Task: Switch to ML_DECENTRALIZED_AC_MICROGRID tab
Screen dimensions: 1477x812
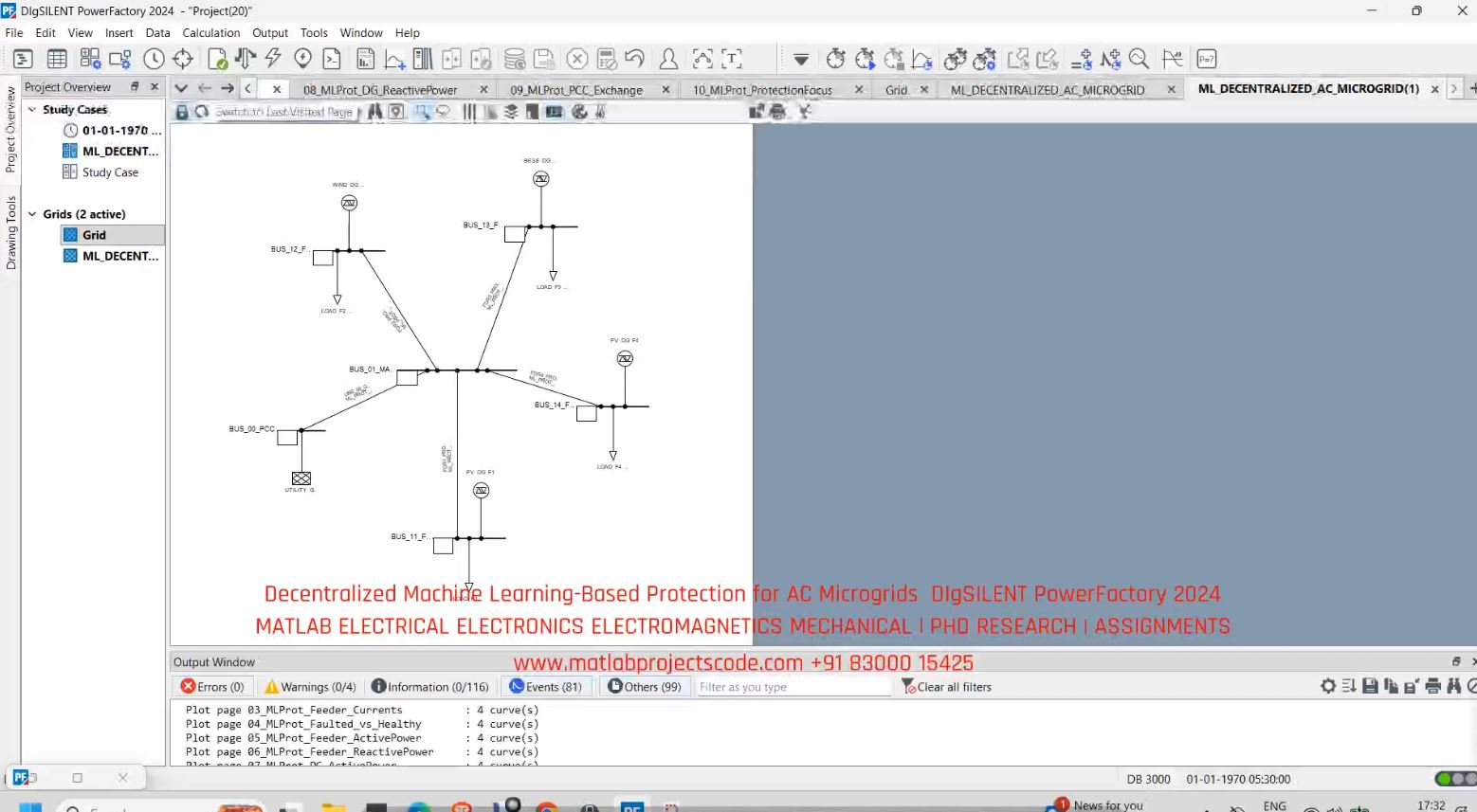Action: (1048, 90)
